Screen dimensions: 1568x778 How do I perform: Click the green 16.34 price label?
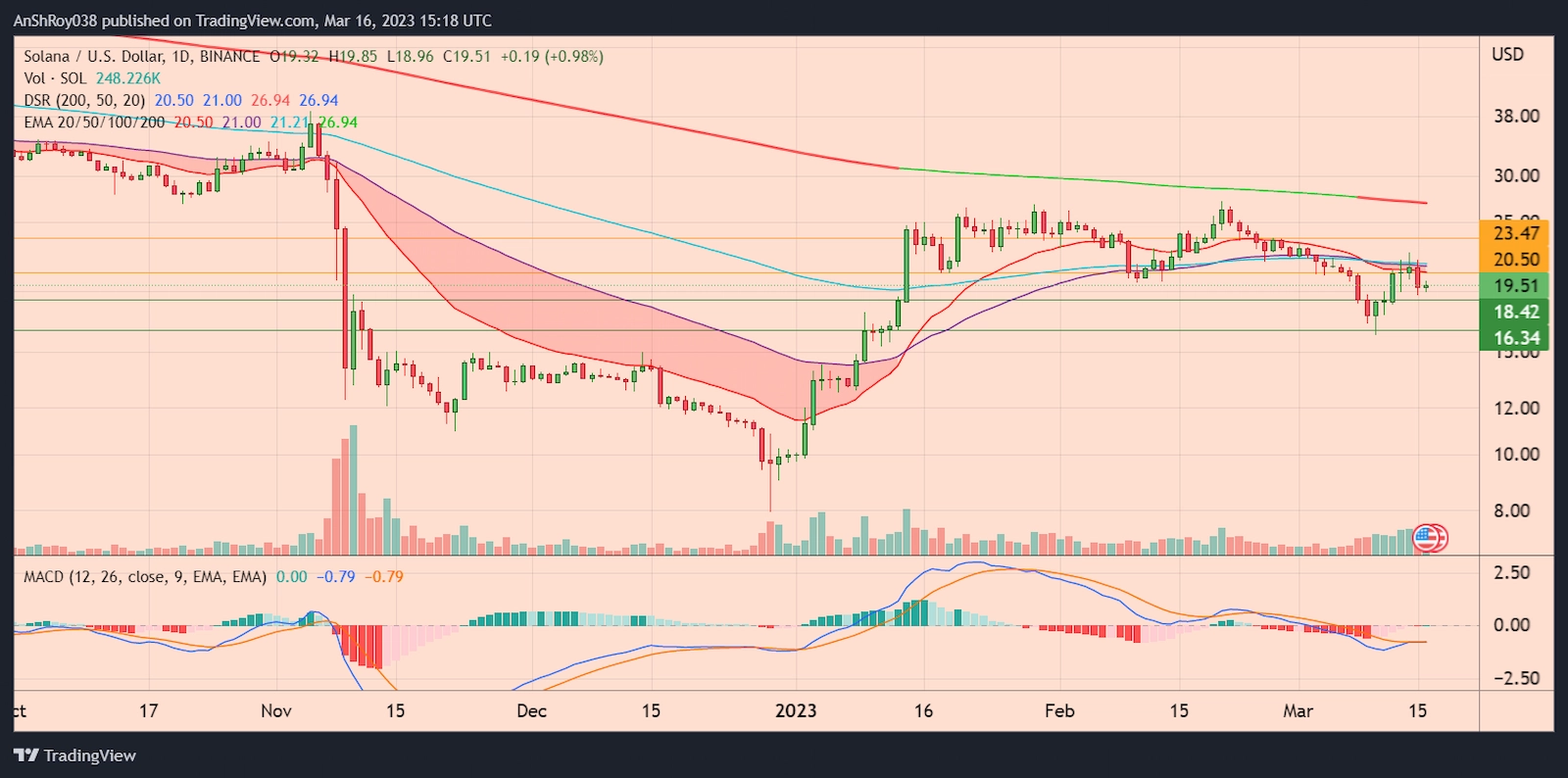[x=1515, y=338]
